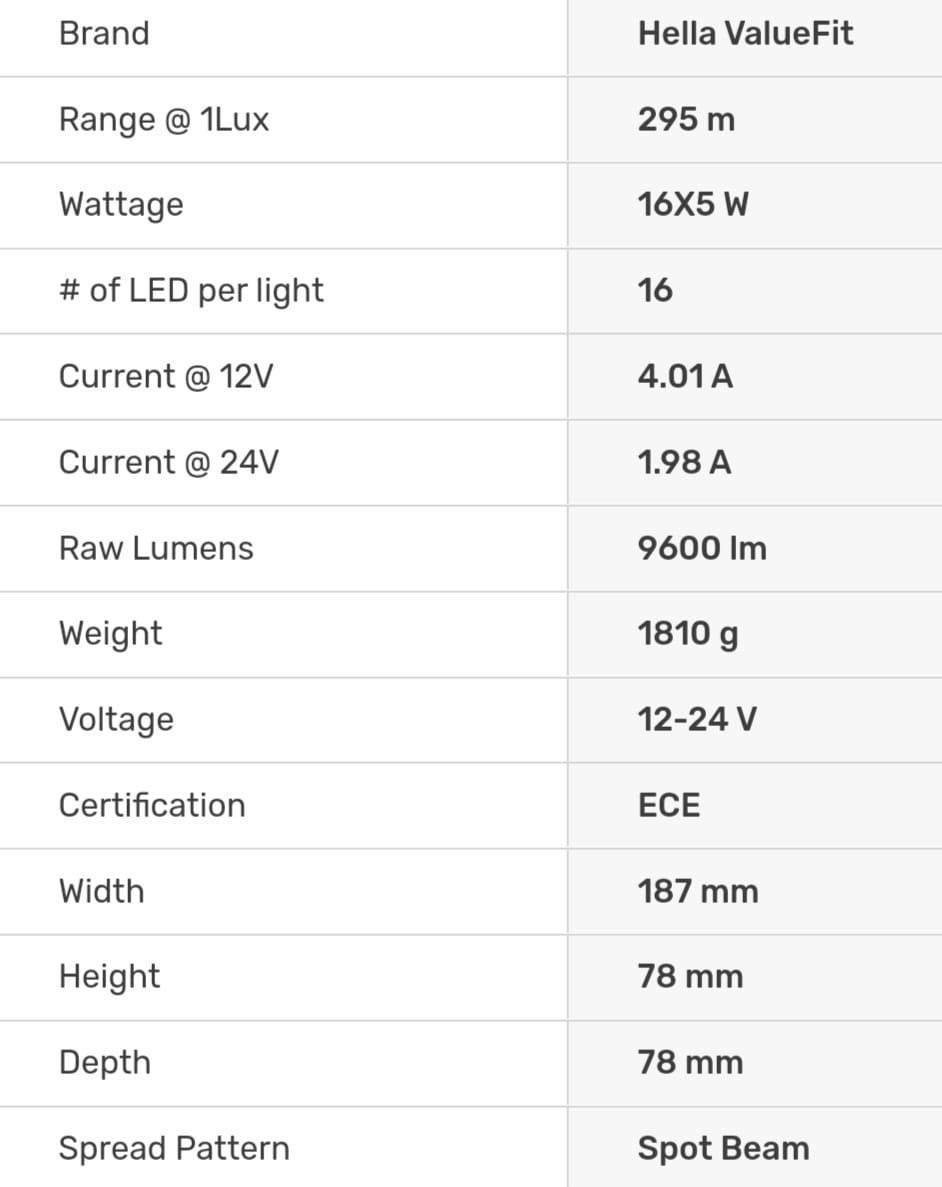The height and width of the screenshot is (1187, 942).
Task: Select the 1810 g weight value
Action: click(688, 634)
